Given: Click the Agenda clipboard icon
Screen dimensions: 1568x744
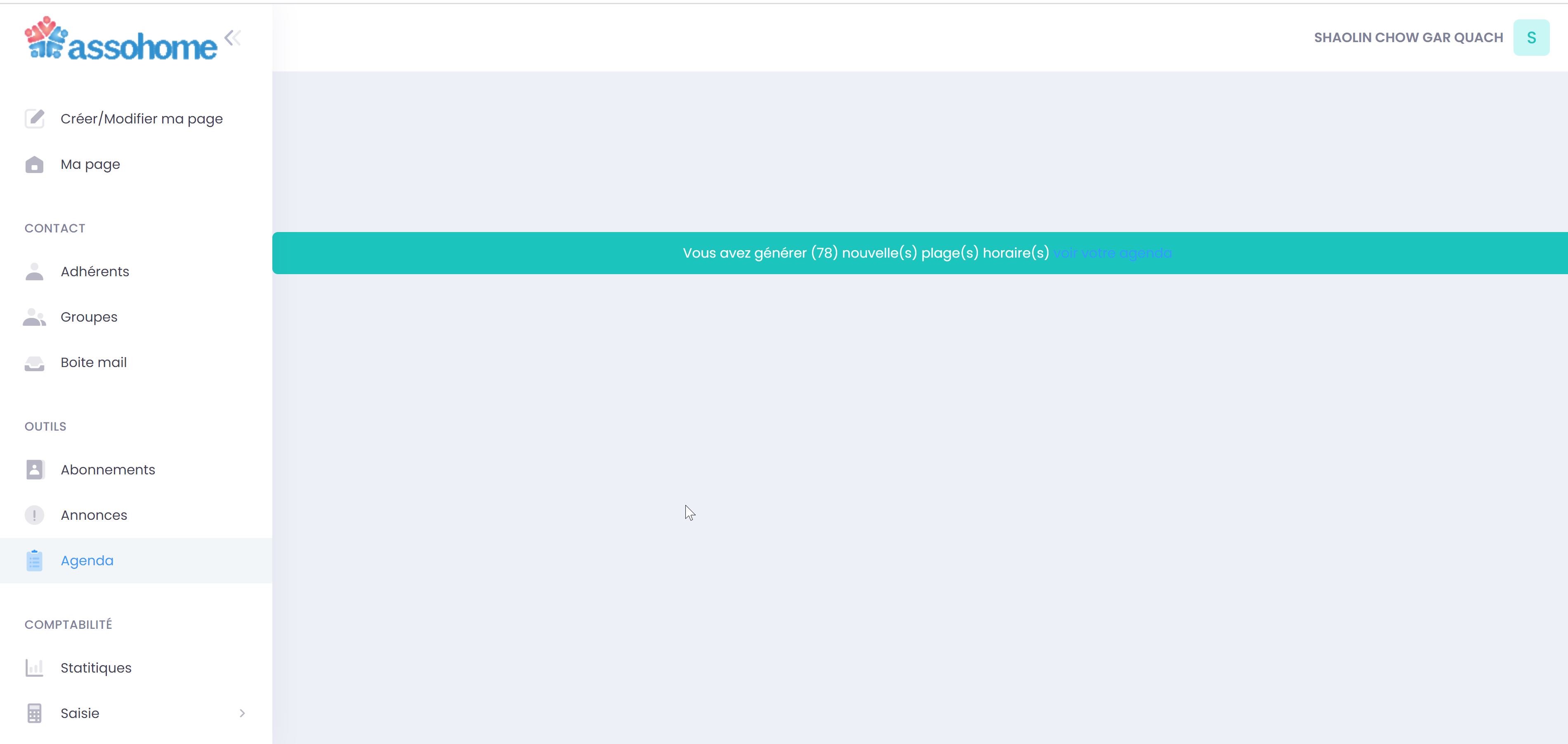Looking at the screenshot, I should 34,561.
